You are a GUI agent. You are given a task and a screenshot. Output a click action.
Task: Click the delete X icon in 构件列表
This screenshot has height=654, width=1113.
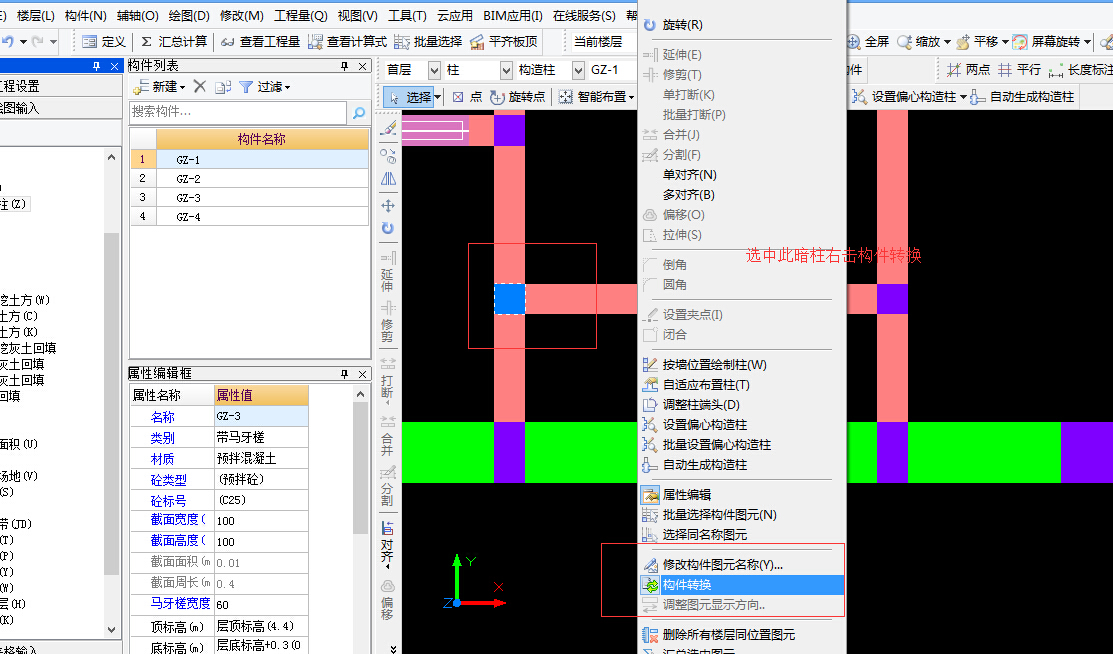tap(199, 87)
